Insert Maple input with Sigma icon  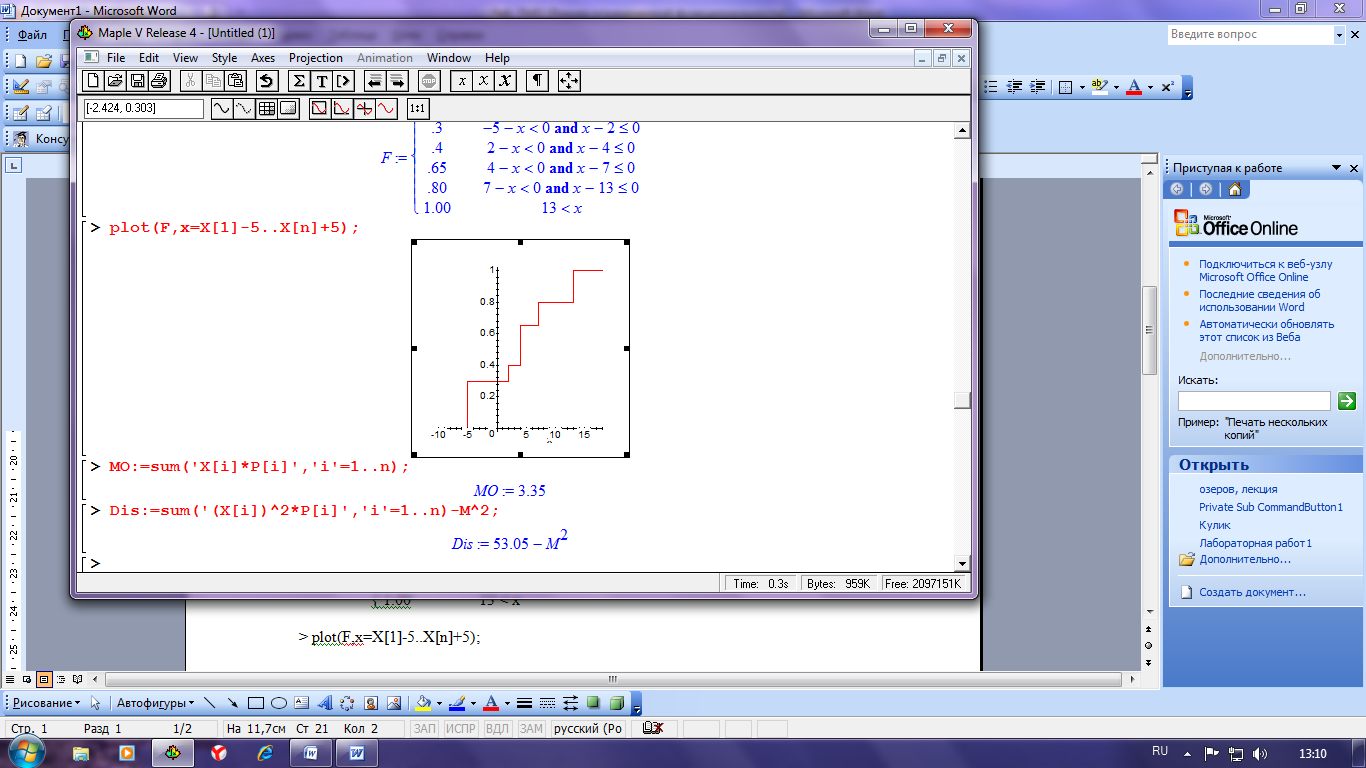tap(299, 81)
